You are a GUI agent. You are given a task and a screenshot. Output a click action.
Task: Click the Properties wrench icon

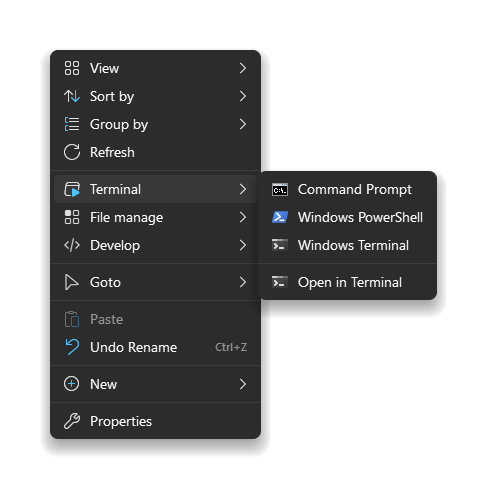[72, 421]
